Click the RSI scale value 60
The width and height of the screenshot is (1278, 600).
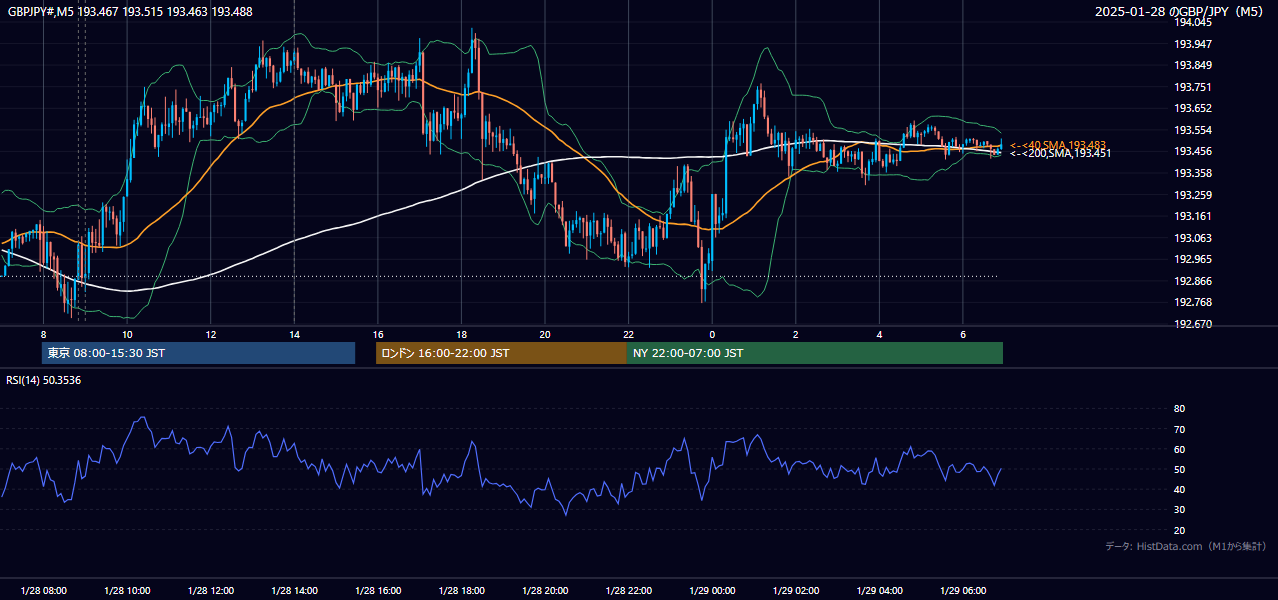click(1179, 449)
